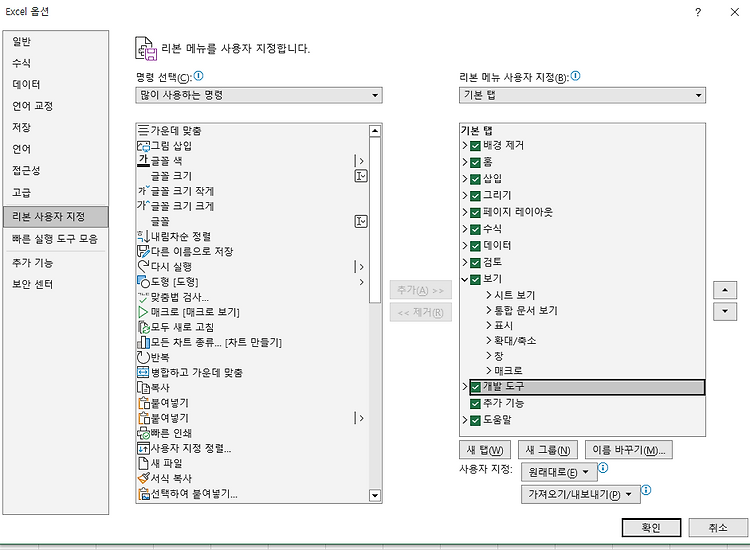This screenshot has height=550, width=750.
Task: Click the 새 파일 document icon
Action: point(143,463)
